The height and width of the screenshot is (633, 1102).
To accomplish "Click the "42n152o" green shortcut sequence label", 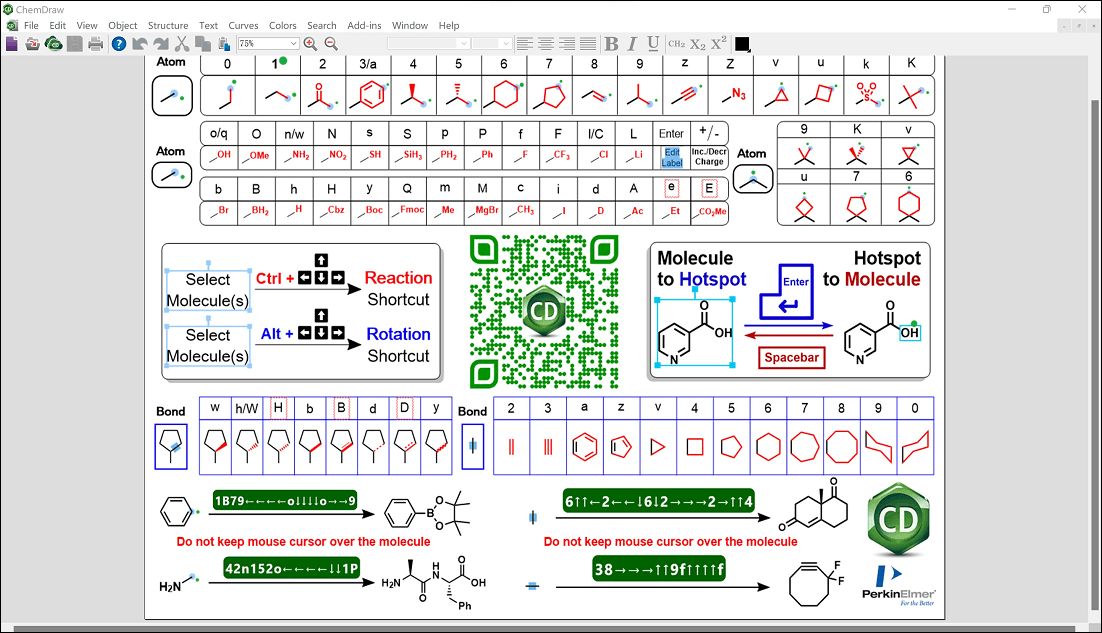I will point(292,568).
